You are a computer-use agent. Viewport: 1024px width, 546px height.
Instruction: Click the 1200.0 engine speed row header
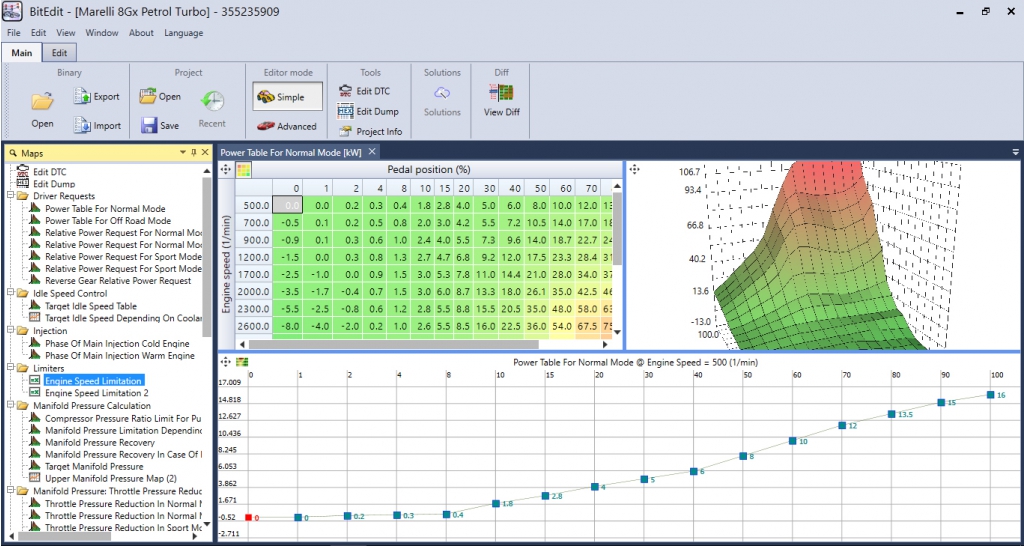(x=253, y=257)
